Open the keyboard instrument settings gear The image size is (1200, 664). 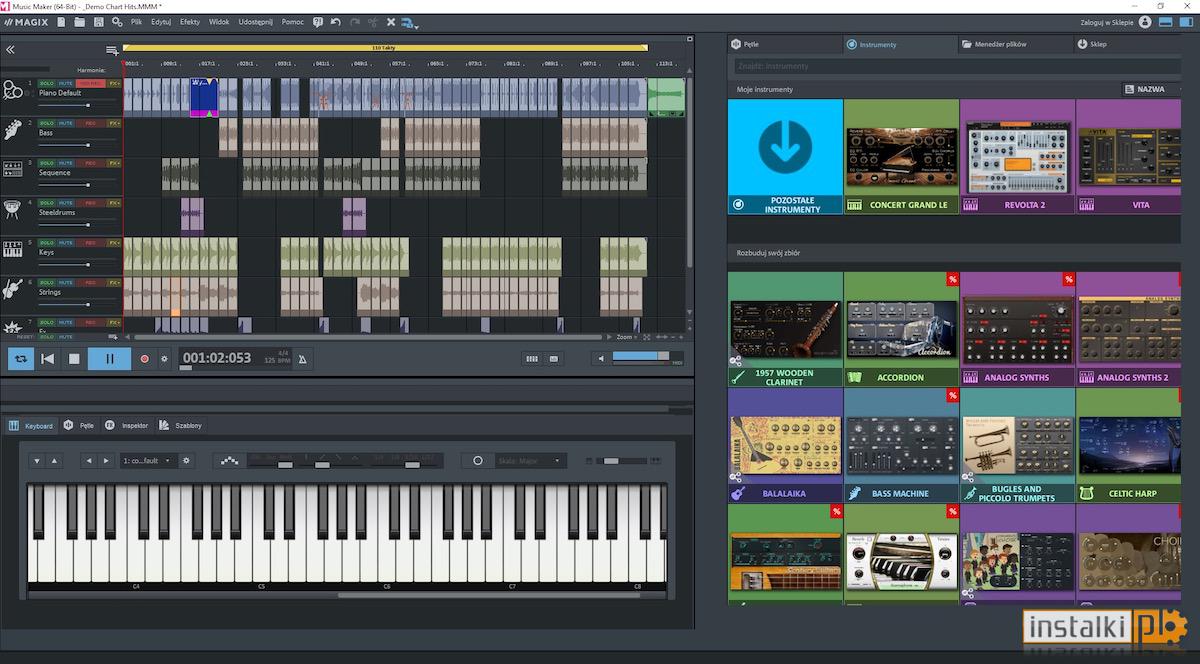click(186, 460)
